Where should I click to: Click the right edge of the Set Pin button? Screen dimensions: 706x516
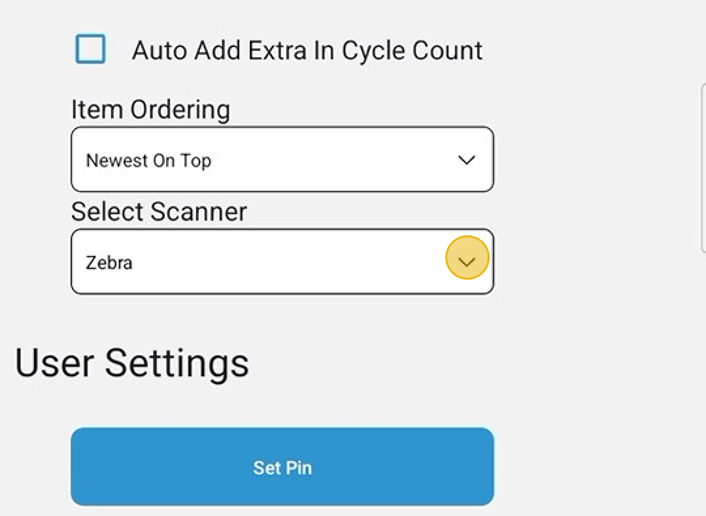coord(483,467)
